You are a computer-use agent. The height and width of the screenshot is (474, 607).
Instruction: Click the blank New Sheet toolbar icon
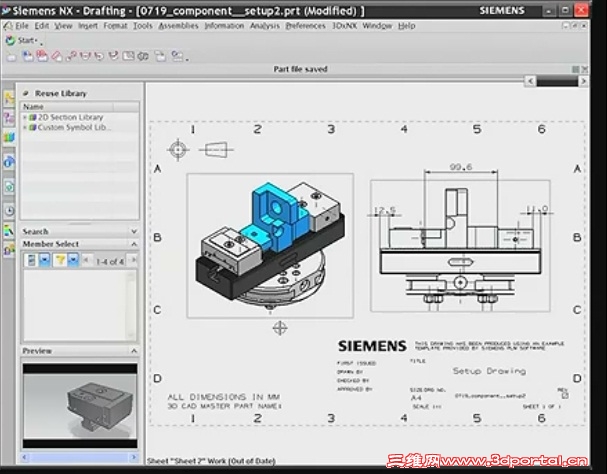point(12,57)
